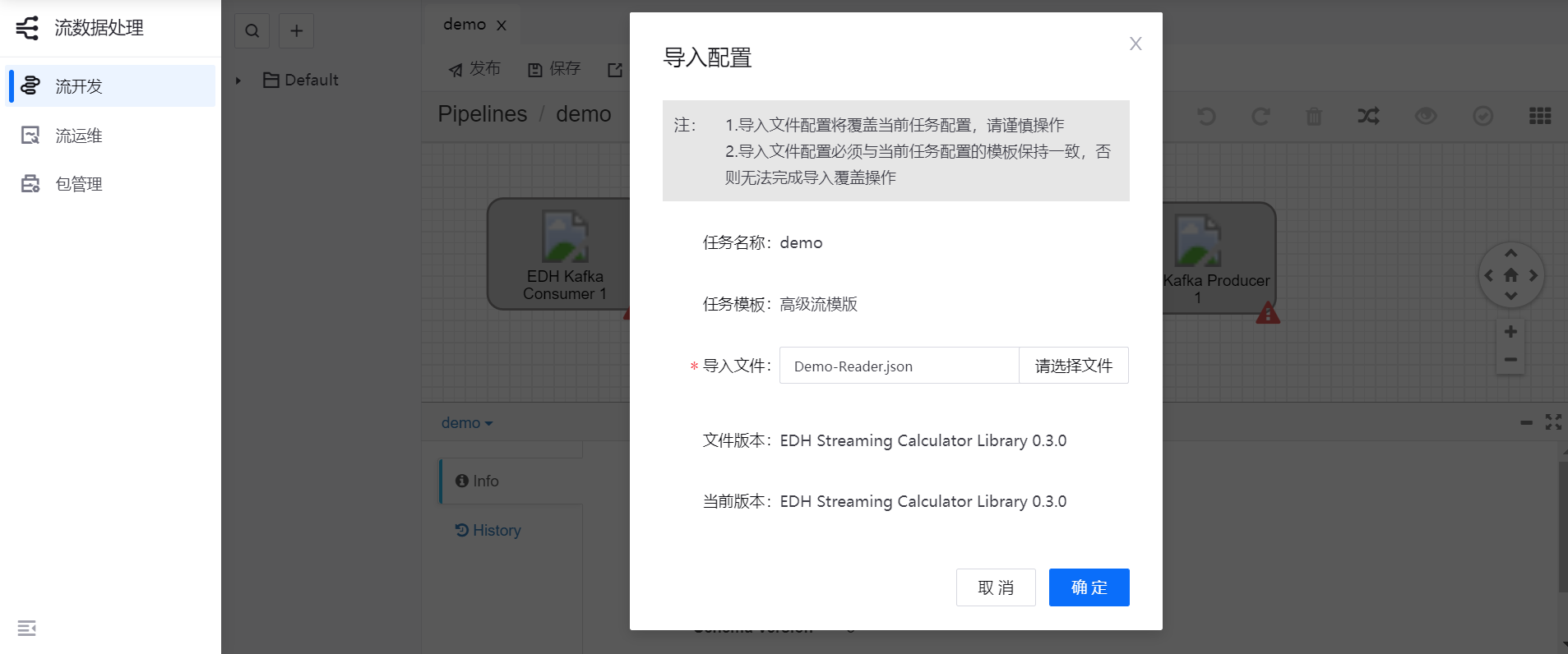Click the plus icon to add pipeline

(297, 31)
